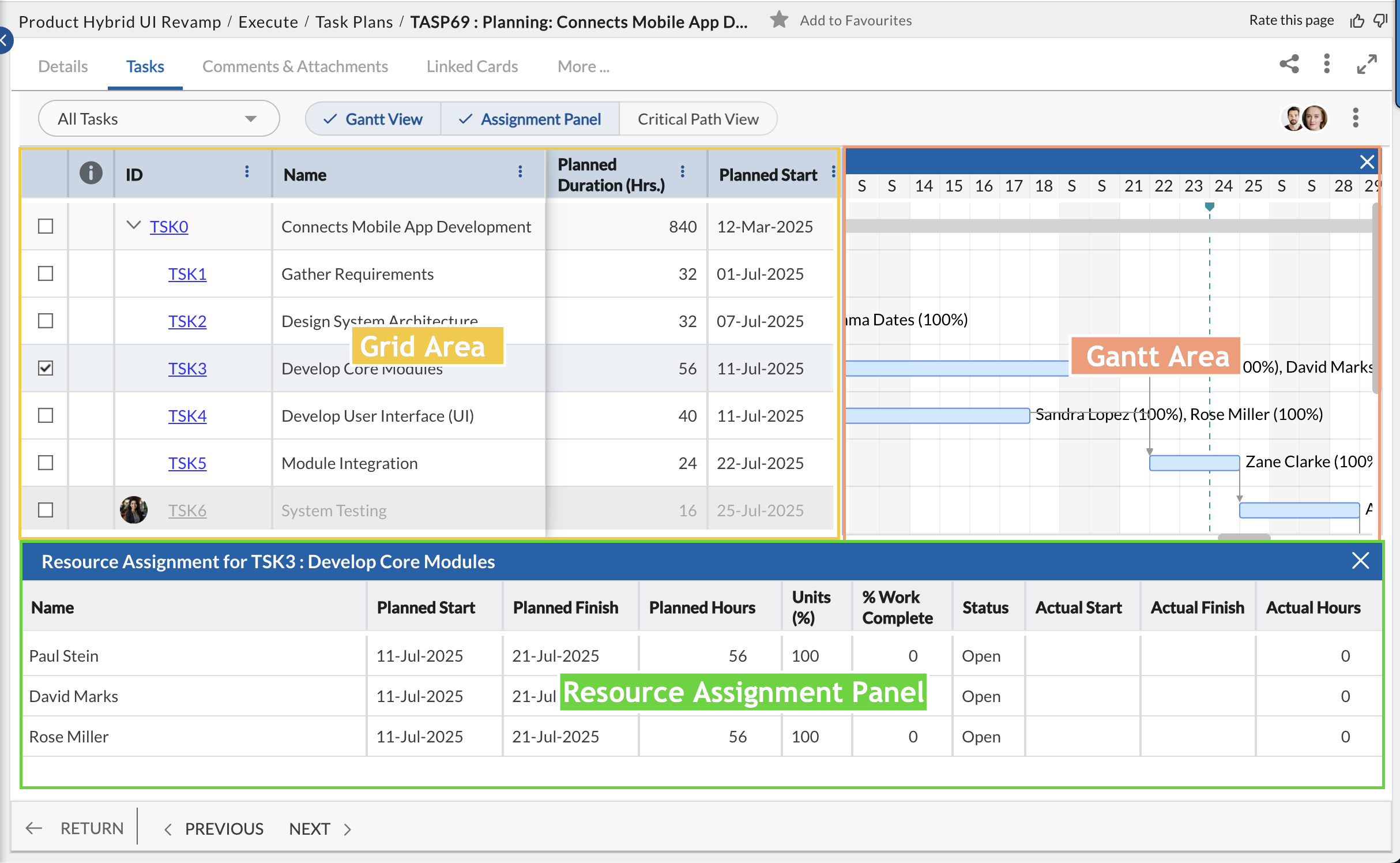This screenshot has width=1400, height=863.
Task: Collapse the TSK0 parent task row
Action: pyautogui.click(x=133, y=226)
